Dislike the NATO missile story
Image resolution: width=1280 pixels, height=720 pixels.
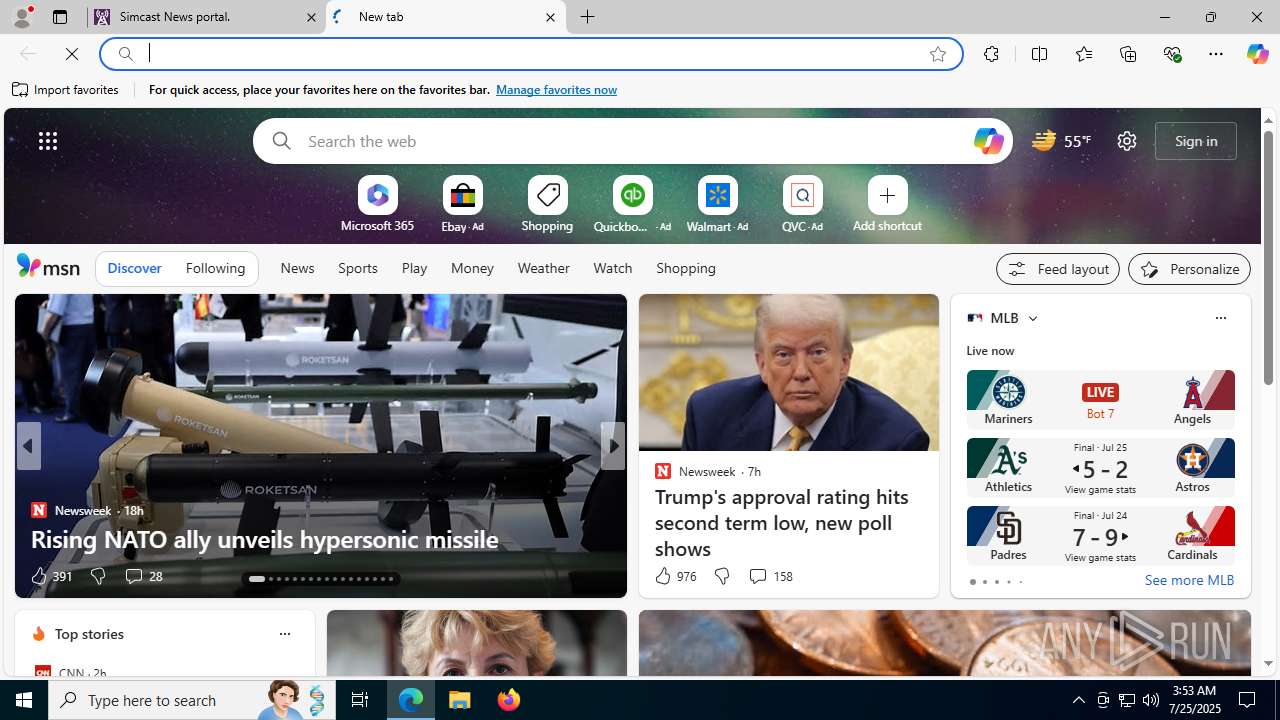(97, 576)
